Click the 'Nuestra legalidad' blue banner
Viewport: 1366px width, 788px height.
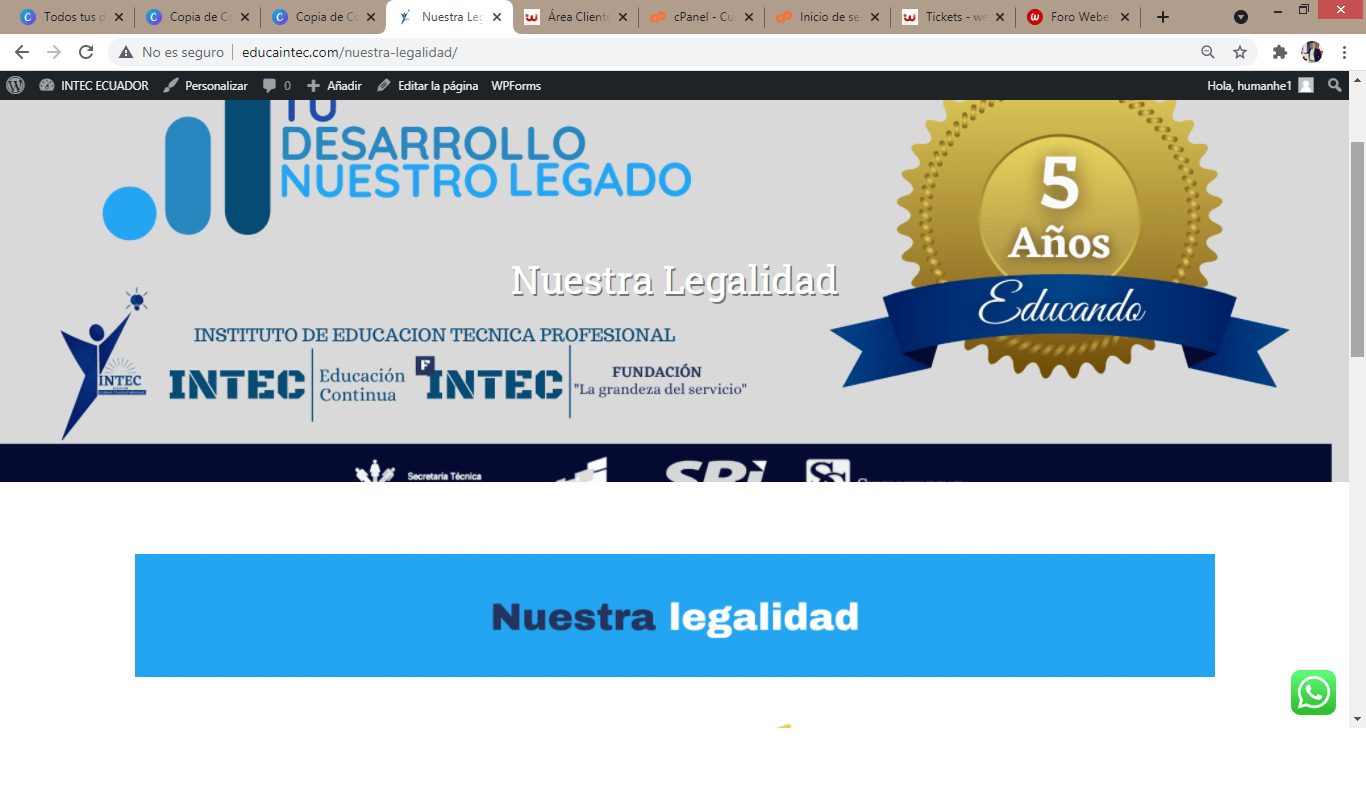click(675, 615)
